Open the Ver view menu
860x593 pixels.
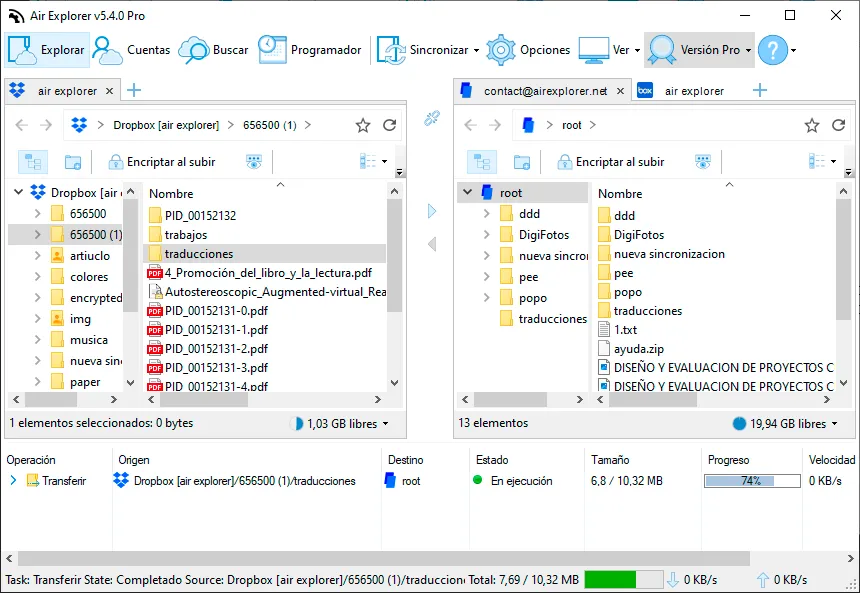click(x=609, y=50)
